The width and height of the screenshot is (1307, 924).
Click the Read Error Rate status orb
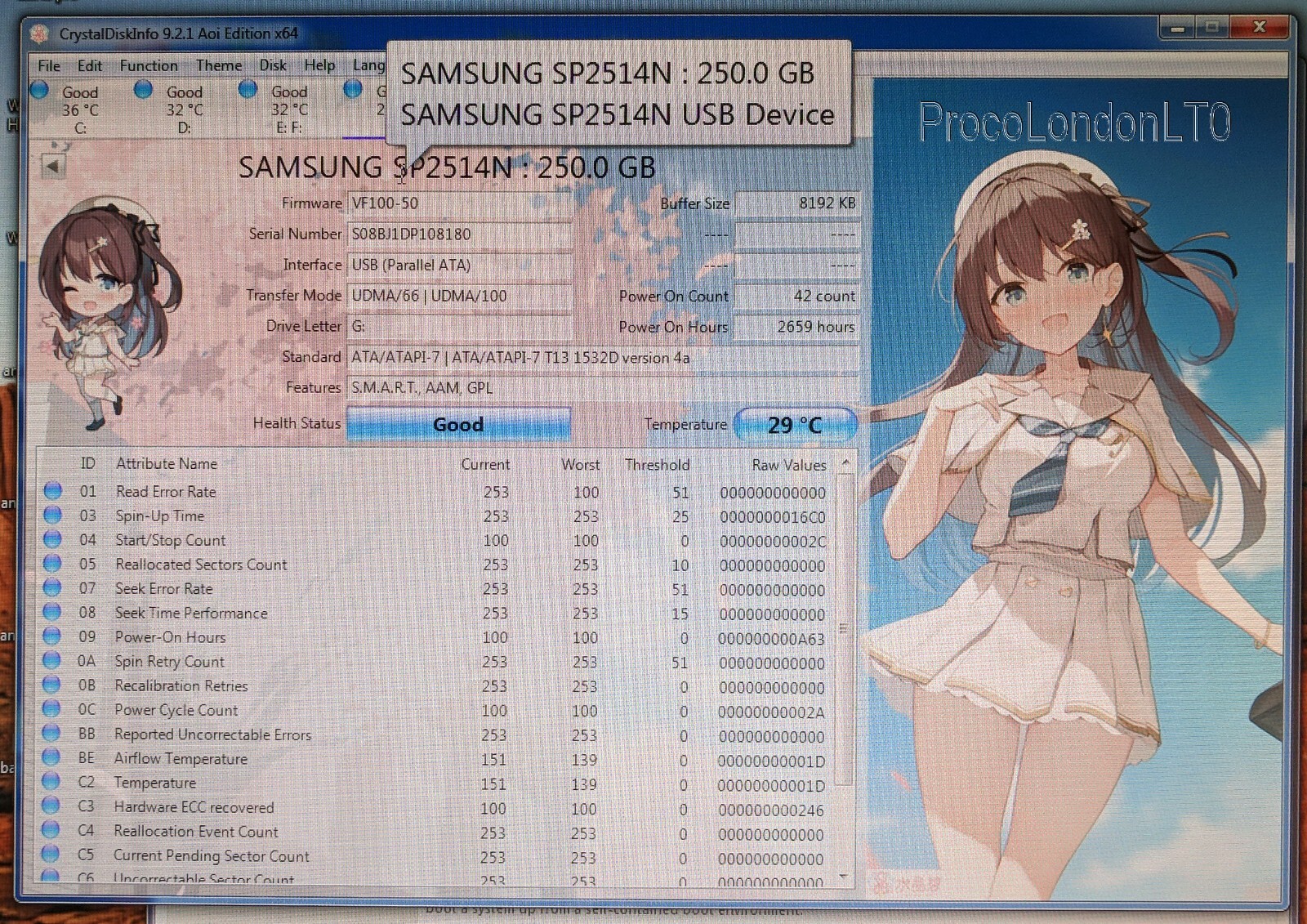(52, 491)
